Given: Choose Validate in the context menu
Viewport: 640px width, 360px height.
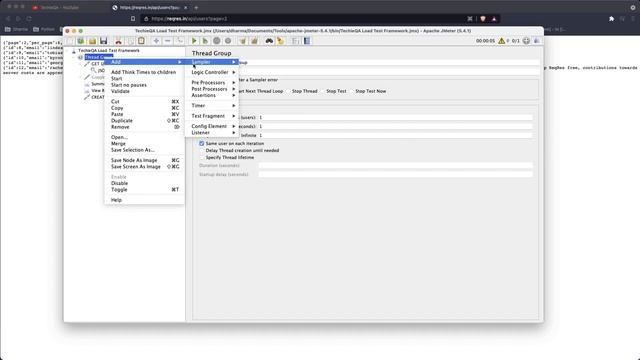Looking at the screenshot, I should click(x=144, y=91).
